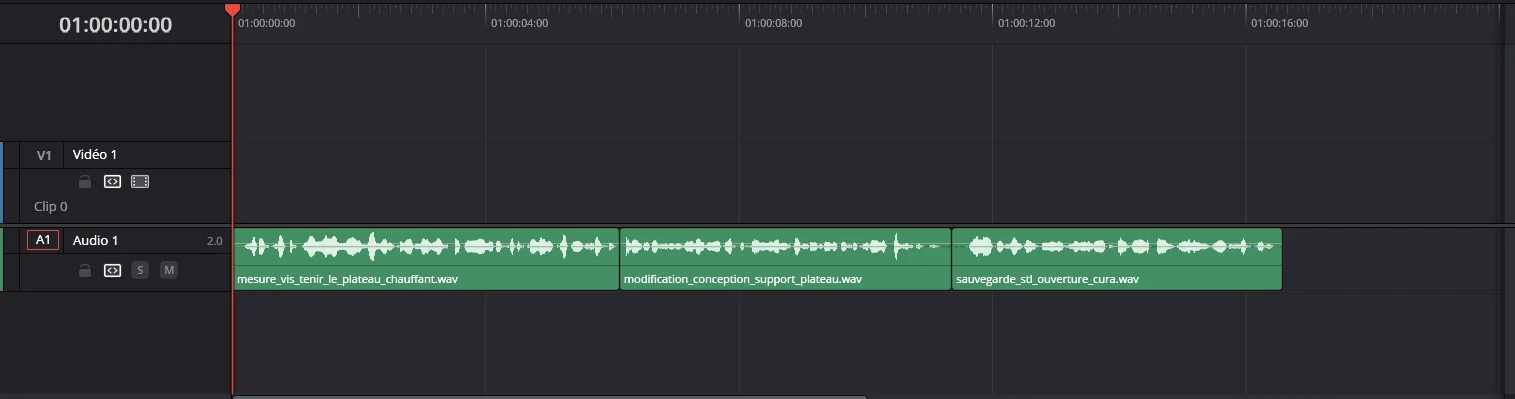Toggle auto track selector on Audio 1
The width and height of the screenshot is (1515, 399).
pos(113,270)
